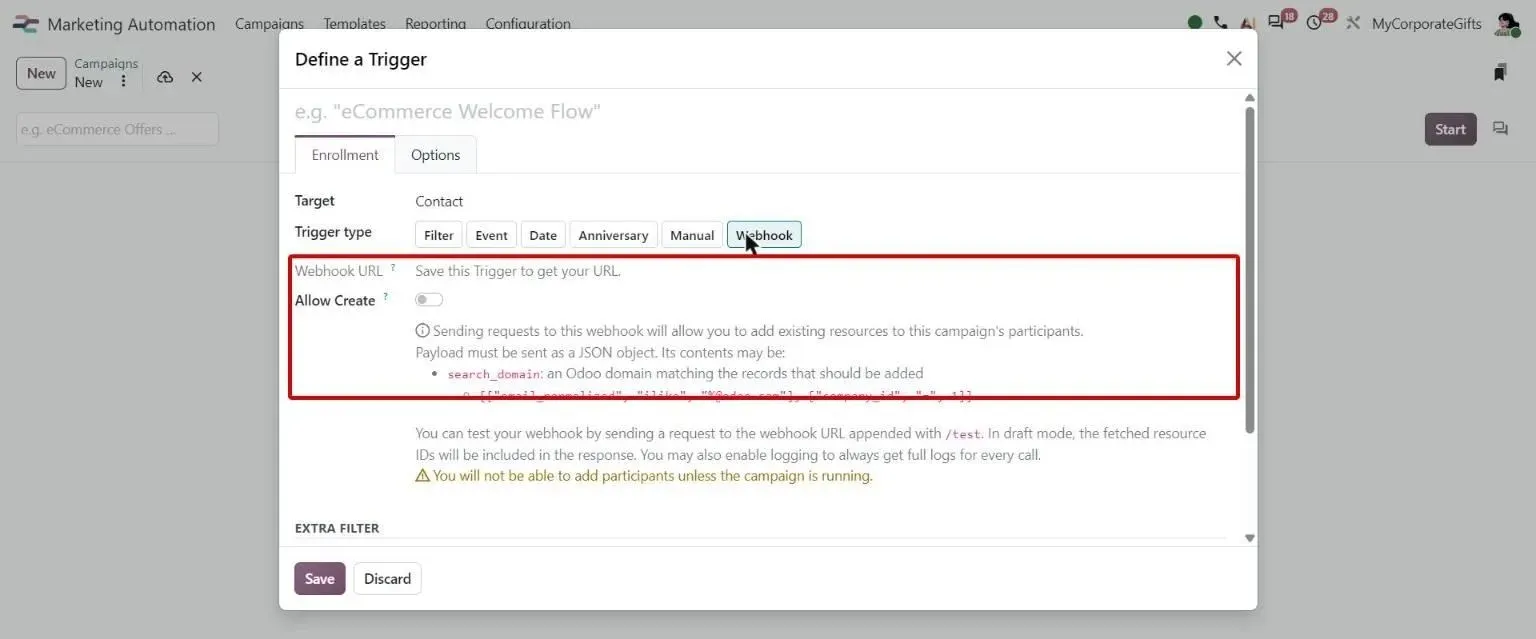Switch to the Options tab
This screenshot has height=639, width=1536.
436,155
